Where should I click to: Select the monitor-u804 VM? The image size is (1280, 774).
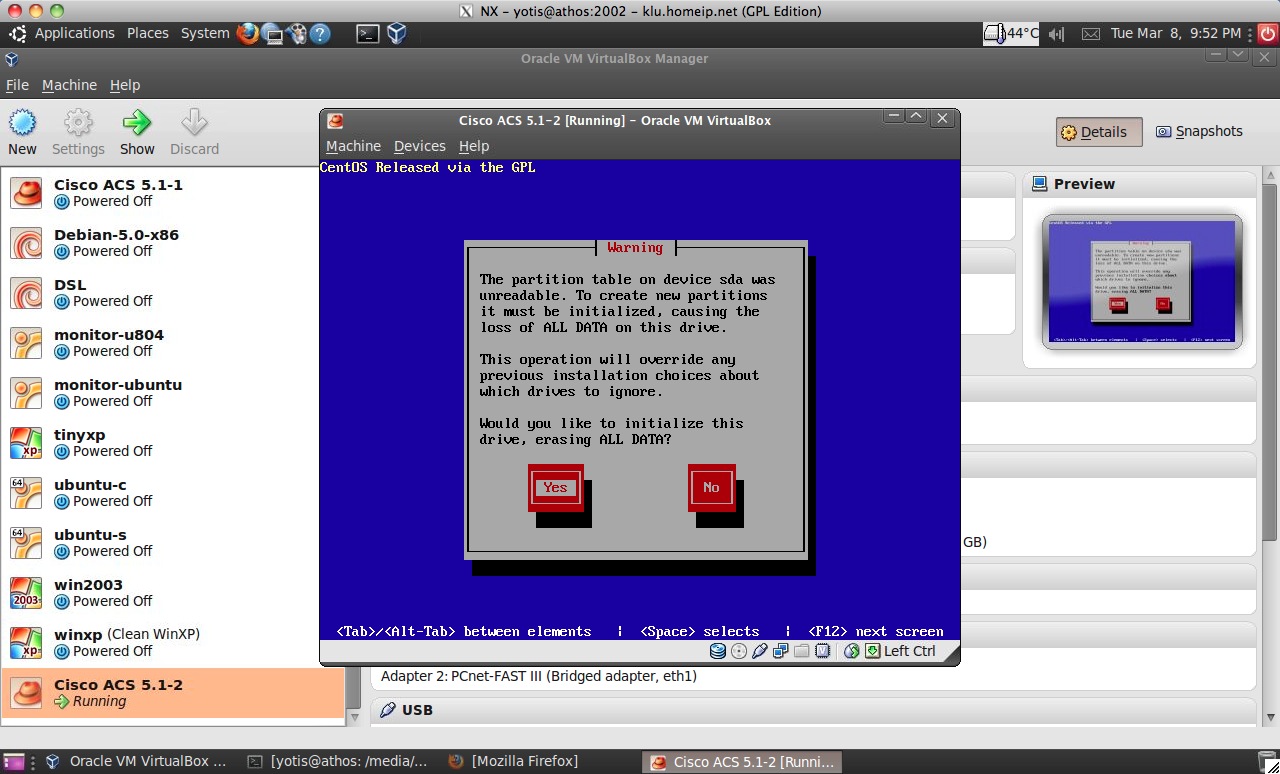pos(173,343)
